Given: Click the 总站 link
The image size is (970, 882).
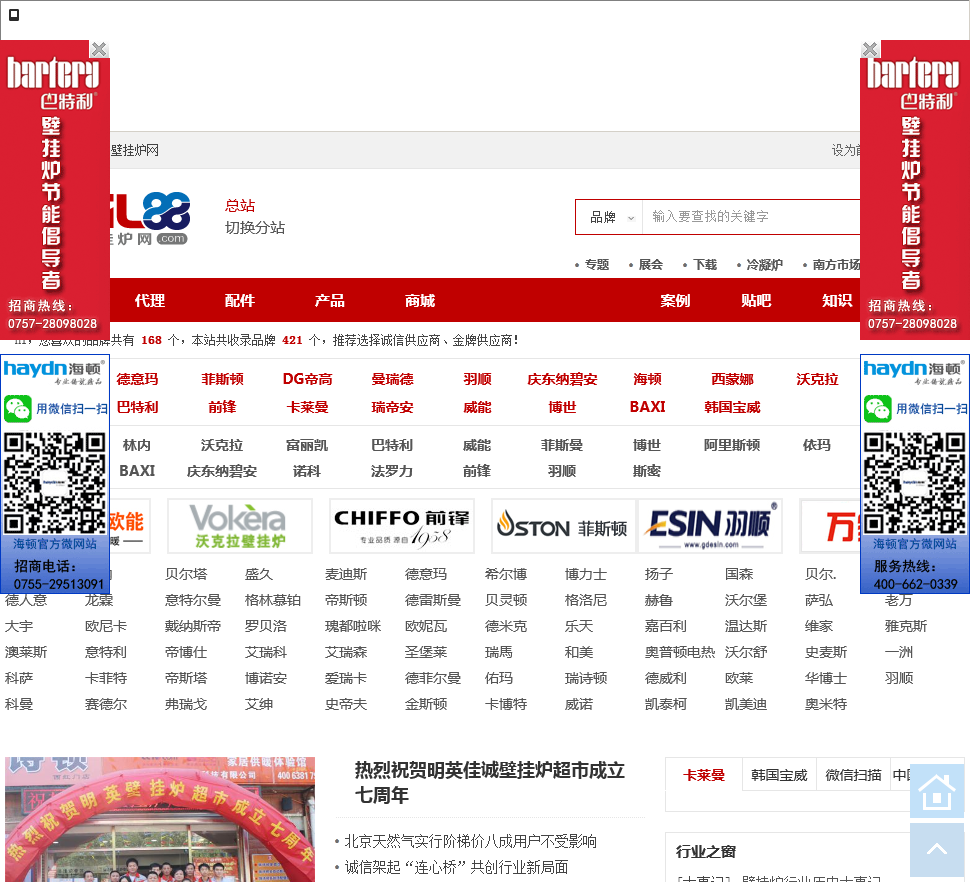Looking at the screenshot, I should pyautogui.click(x=240, y=206).
